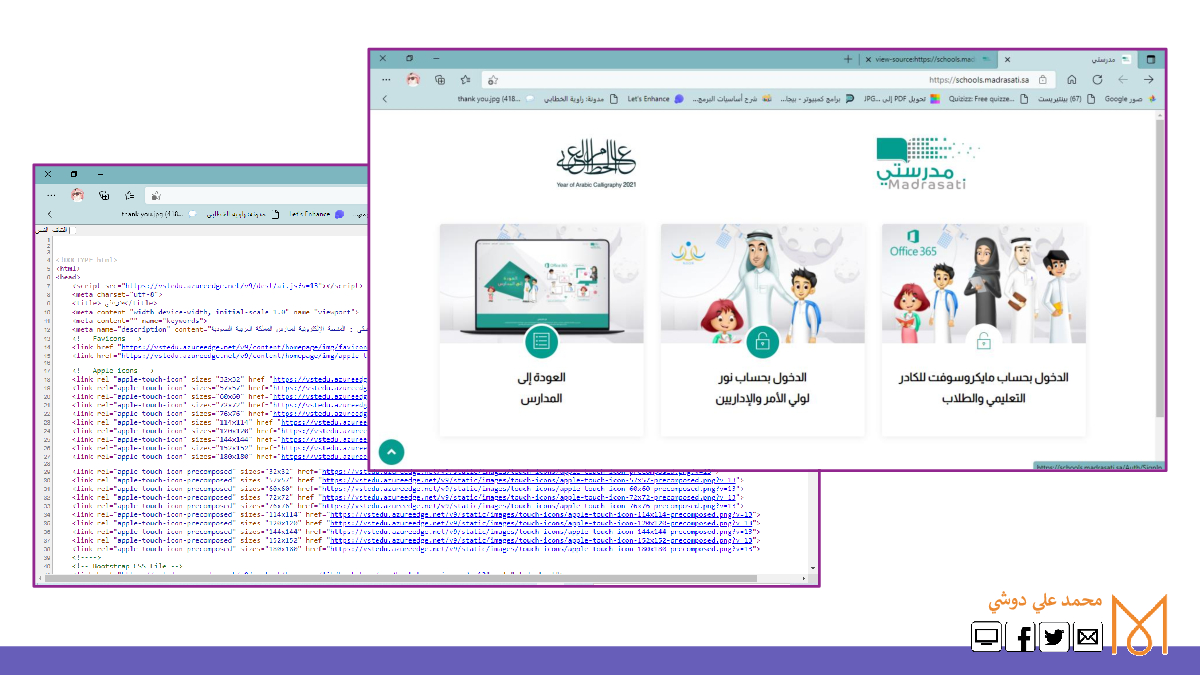Open a new tab with the plus button
Image resolution: width=1200 pixels, height=675 pixels.
[848, 59]
